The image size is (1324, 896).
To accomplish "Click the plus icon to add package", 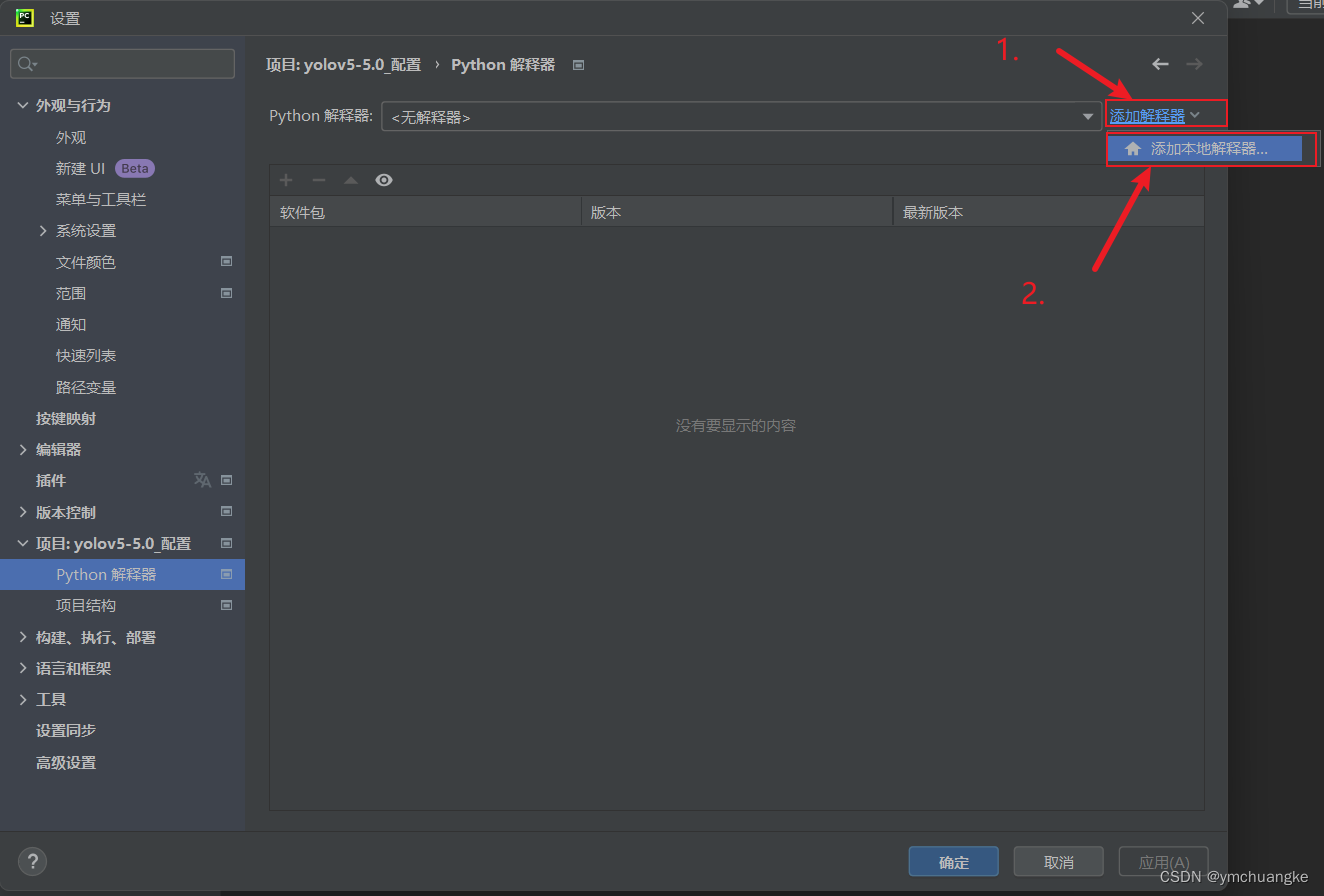I will click(x=286, y=180).
